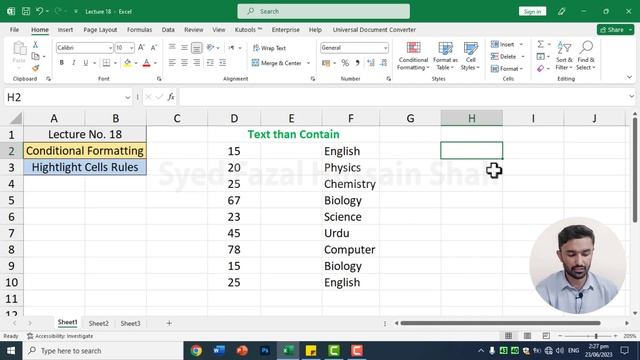Switch to the Sheet2 tab

99,323
